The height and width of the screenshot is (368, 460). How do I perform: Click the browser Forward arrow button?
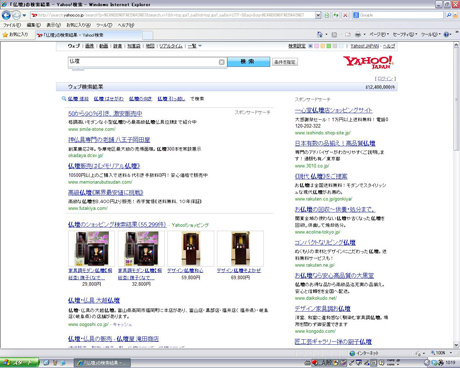click(x=16, y=15)
